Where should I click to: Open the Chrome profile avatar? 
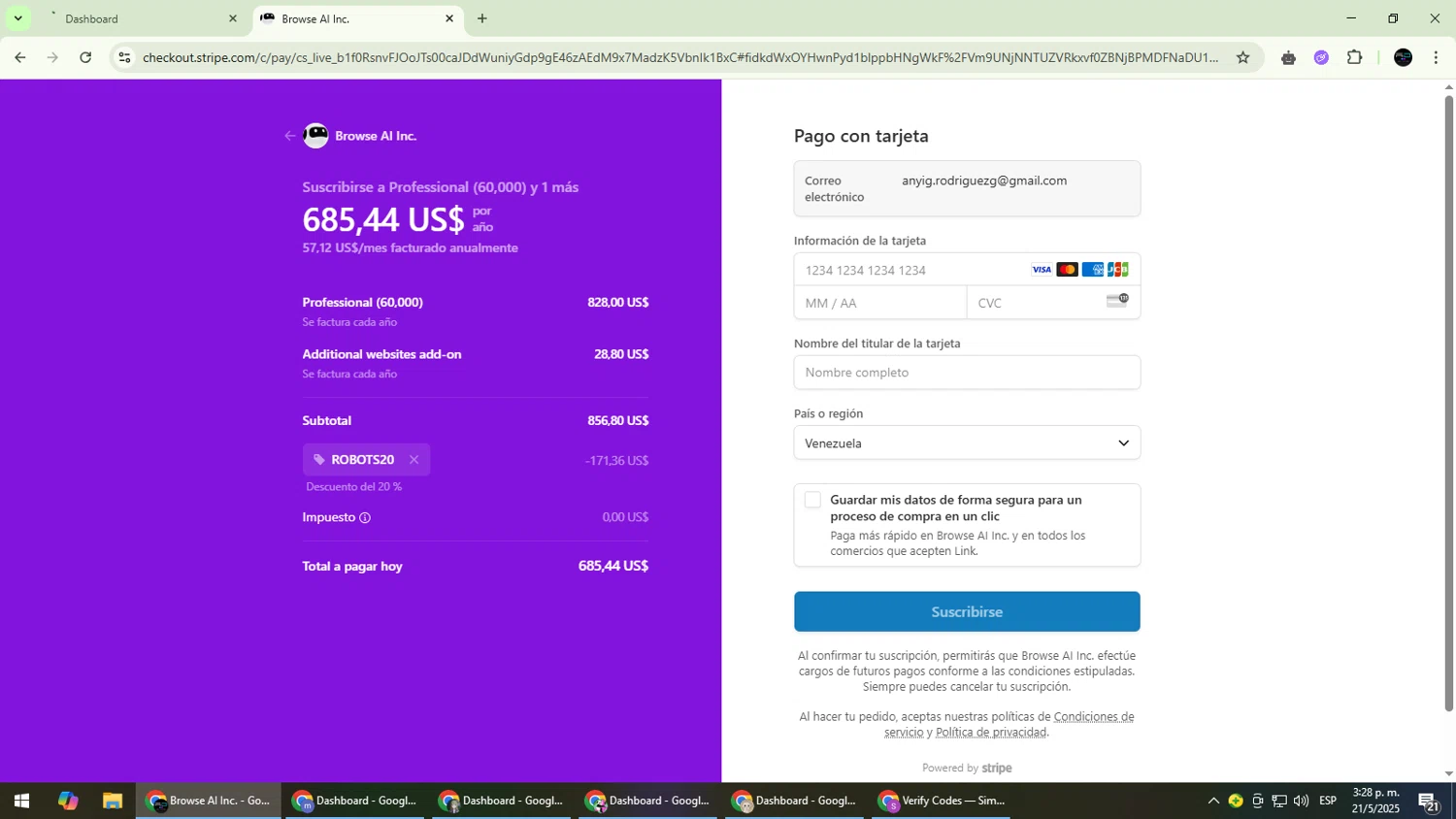point(1403,57)
